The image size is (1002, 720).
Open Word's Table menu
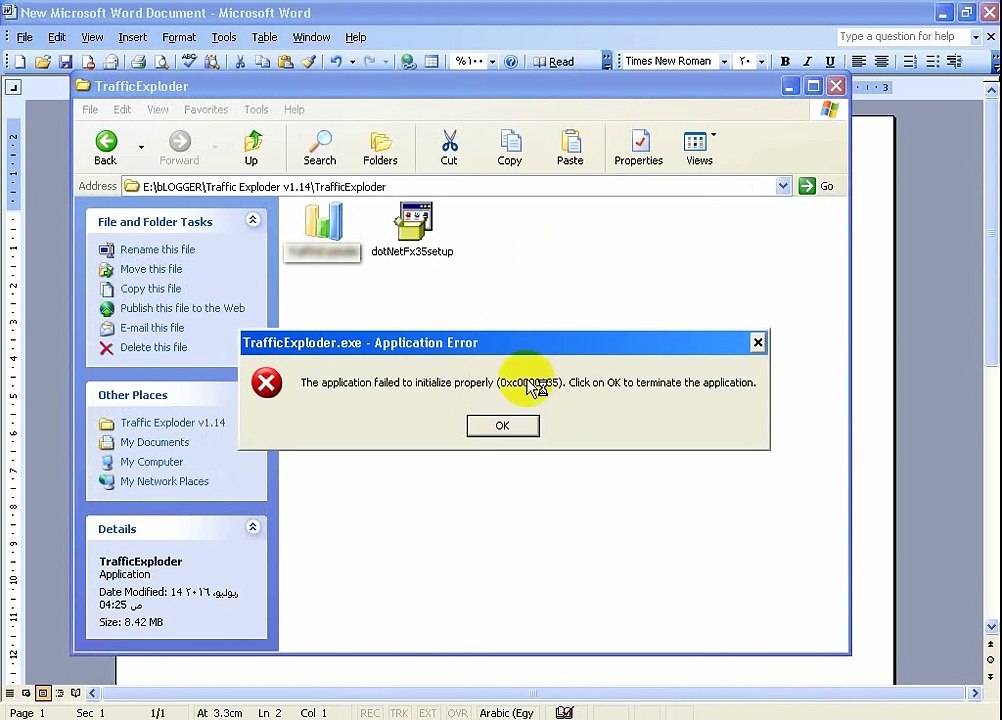[x=265, y=37]
